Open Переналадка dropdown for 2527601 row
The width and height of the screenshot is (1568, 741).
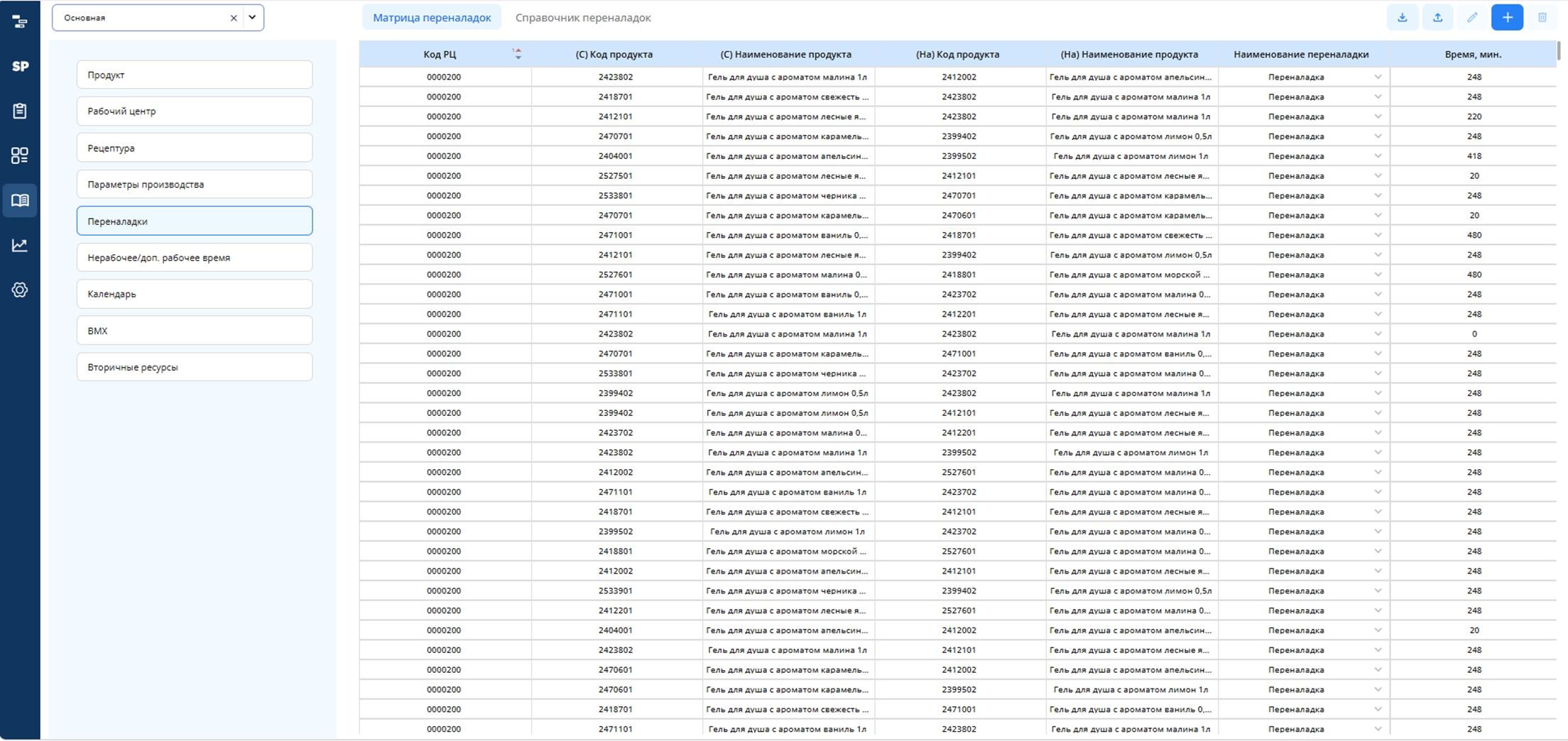1378,275
